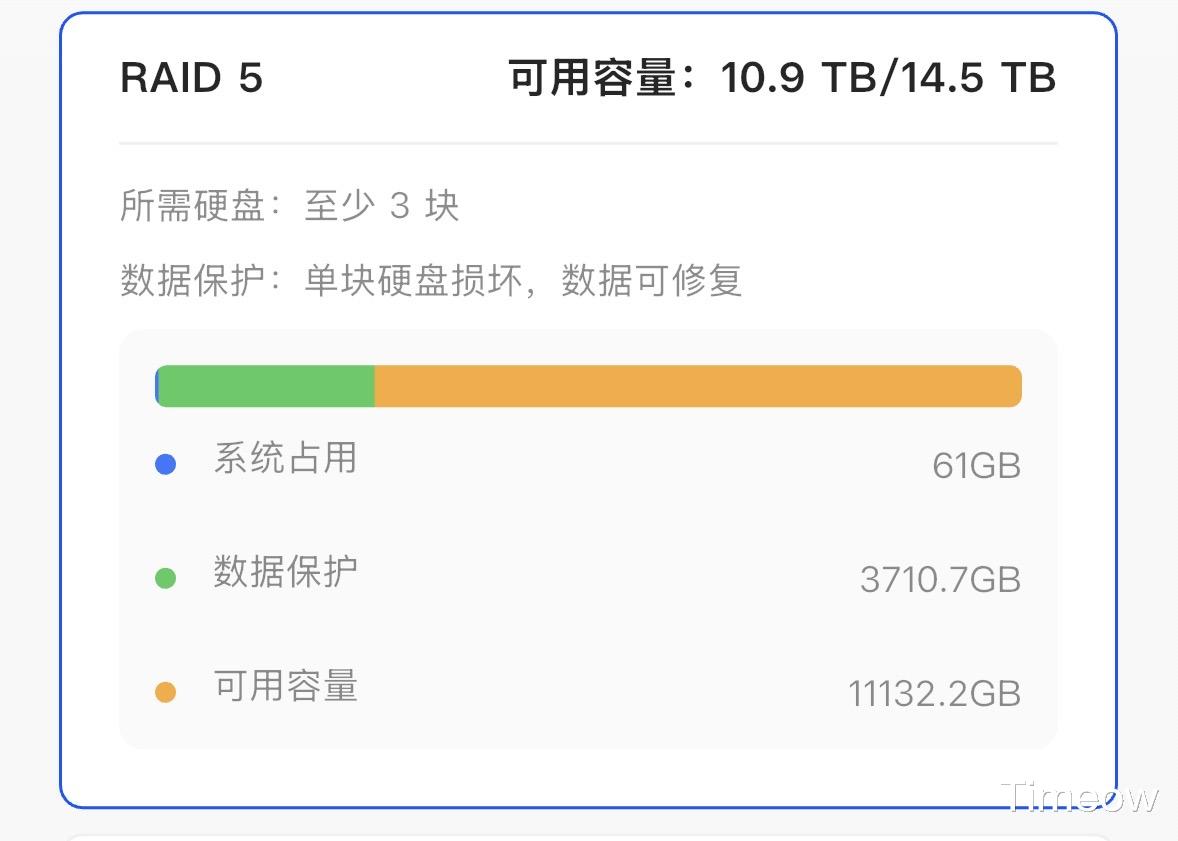The image size is (1178, 841).
Task: Select the RAID 5 title
Action: [x=191, y=78]
